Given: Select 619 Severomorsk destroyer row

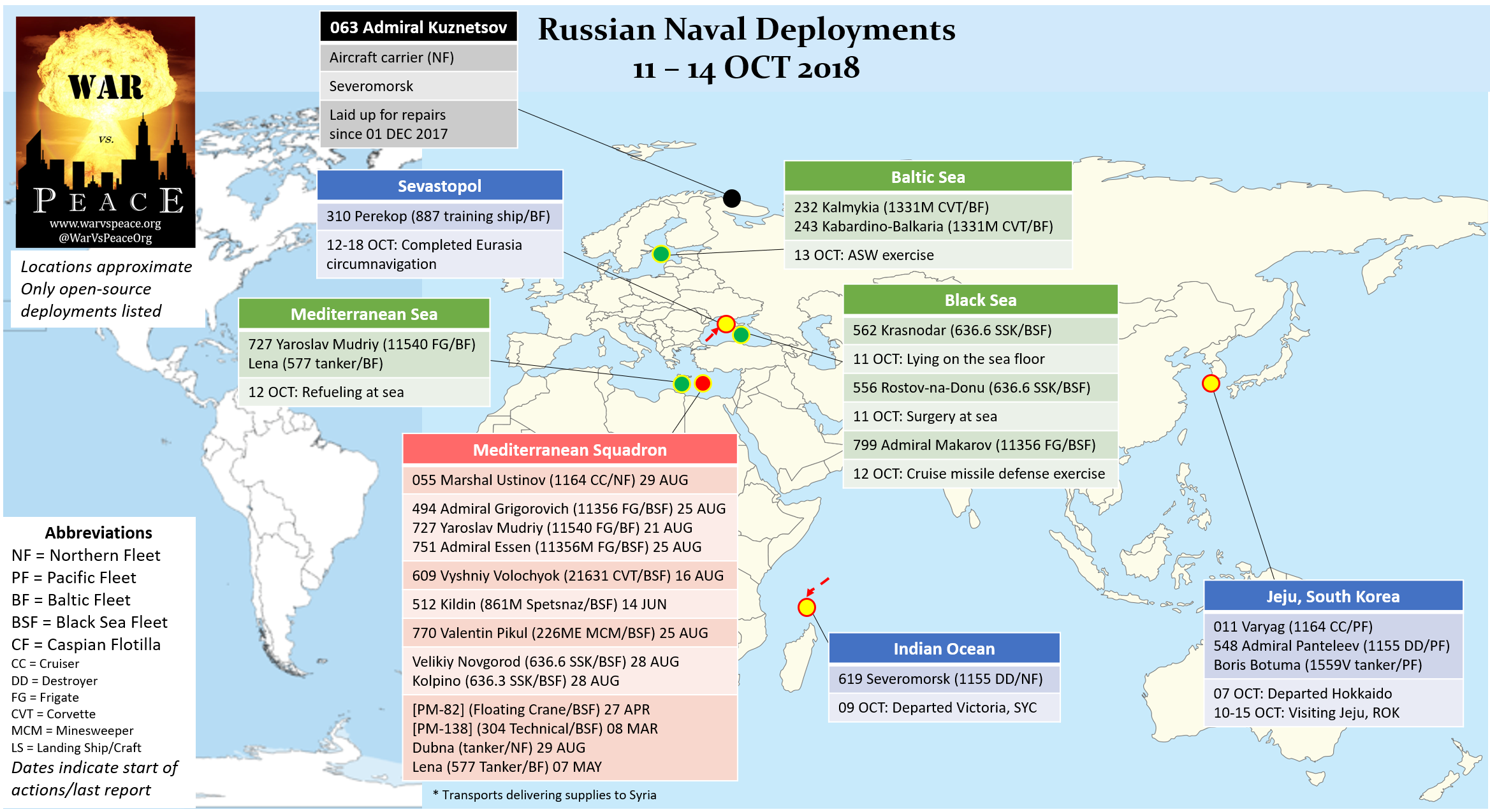Looking at the screenshot, I should (x=944, y=679).
